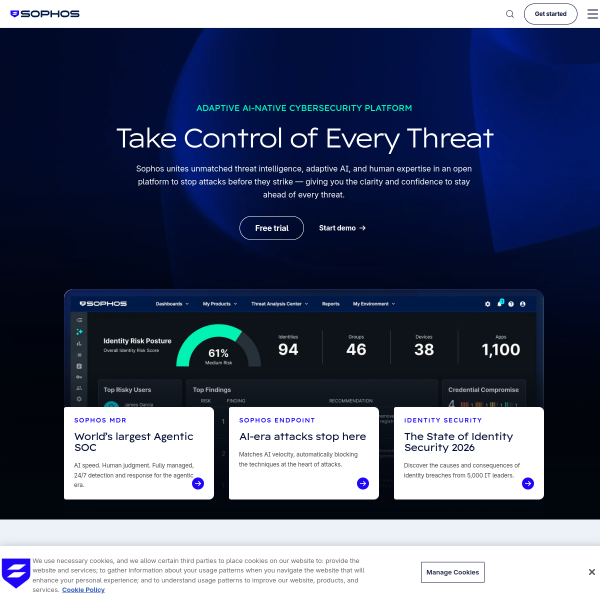Click the Identities count 94
This screenshot has height=600, width=600.
tap(288, 349)
